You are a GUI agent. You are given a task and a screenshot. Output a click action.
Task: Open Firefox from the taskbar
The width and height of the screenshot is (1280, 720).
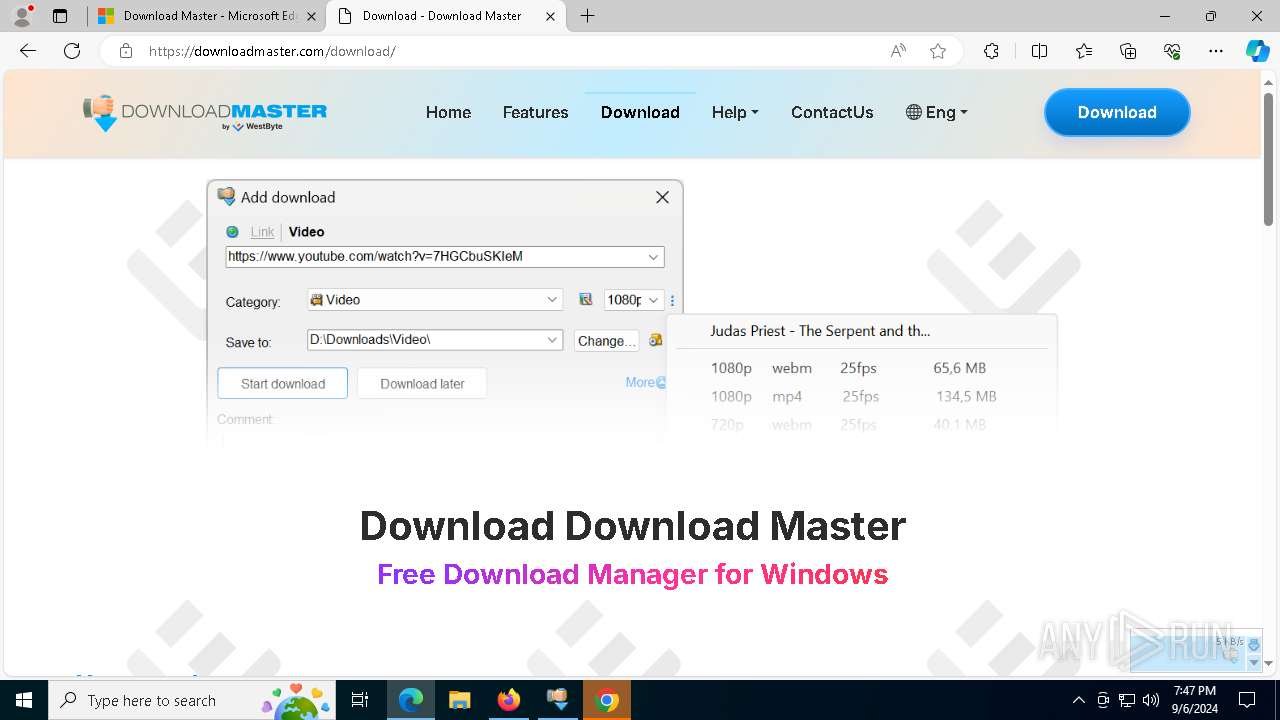[509, 700]
